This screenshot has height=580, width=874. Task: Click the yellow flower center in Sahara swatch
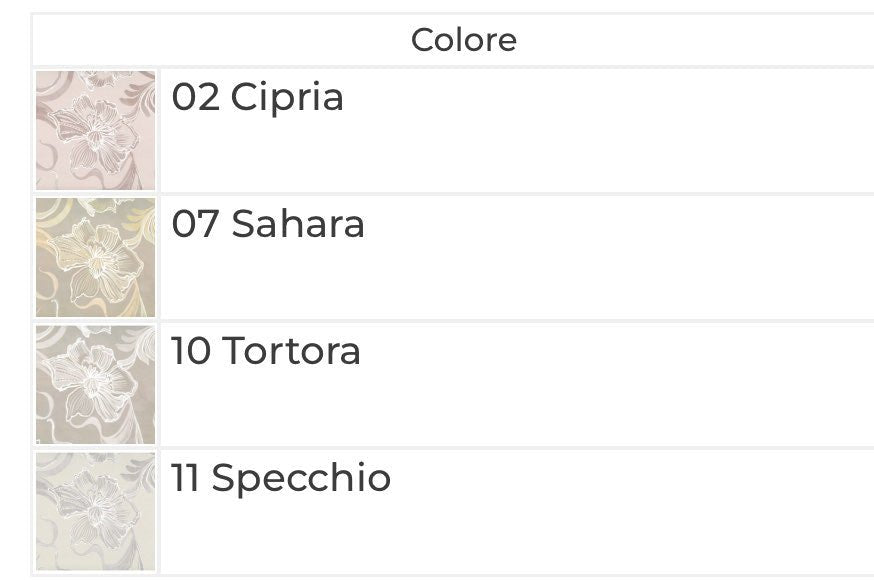pyautogui.click(x=98, y=260)
